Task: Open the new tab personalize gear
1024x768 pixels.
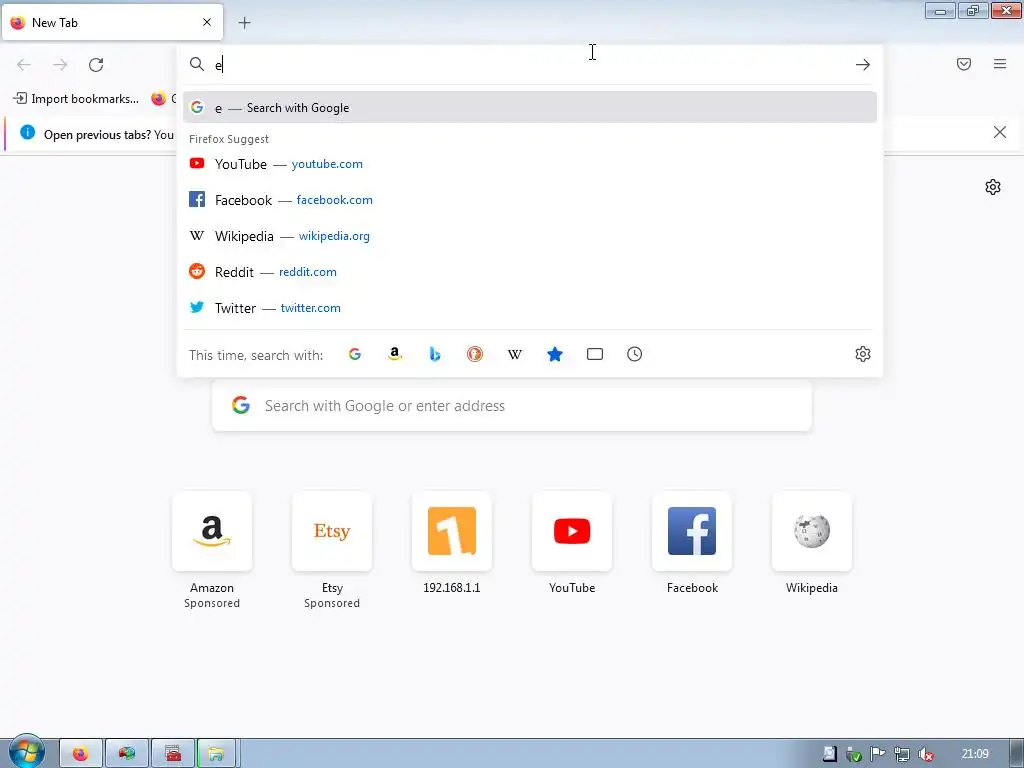Action: tap(993, 187)
